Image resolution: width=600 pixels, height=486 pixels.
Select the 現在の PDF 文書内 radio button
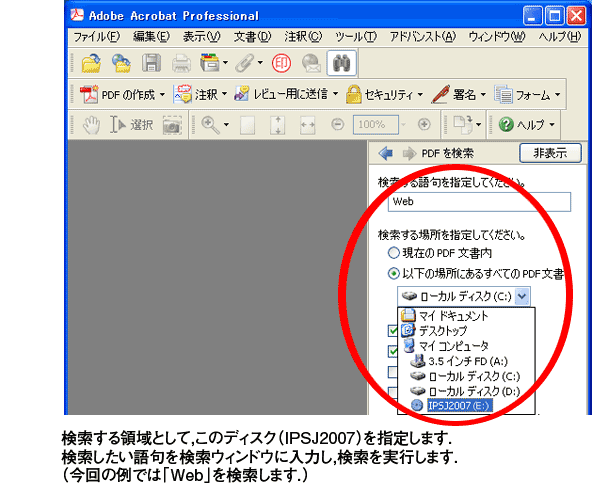[x=394, y=253]
